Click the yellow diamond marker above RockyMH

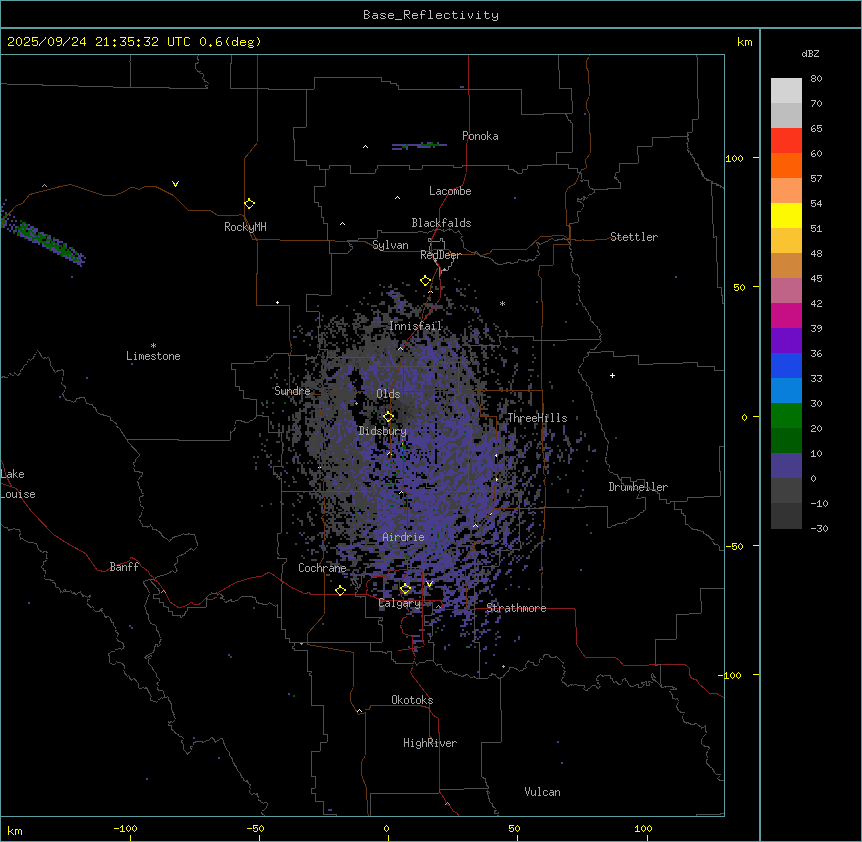[x=249, y=203]
